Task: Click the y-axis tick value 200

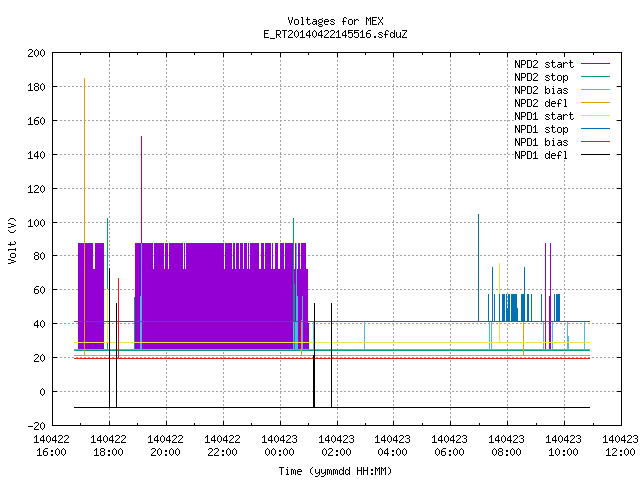Action: [x=36, y=53]
